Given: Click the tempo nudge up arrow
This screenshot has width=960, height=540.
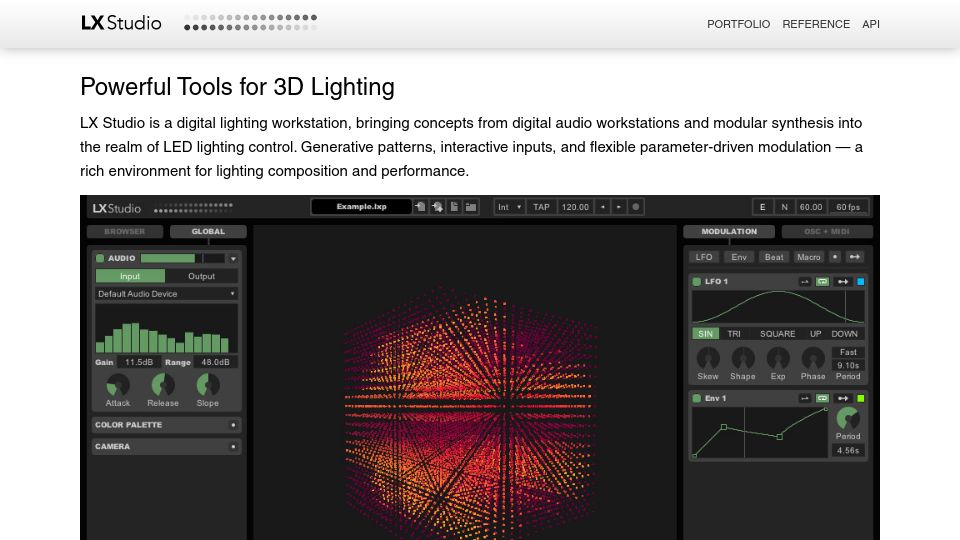Looking at the screenshot, I should tap(619, 207).
